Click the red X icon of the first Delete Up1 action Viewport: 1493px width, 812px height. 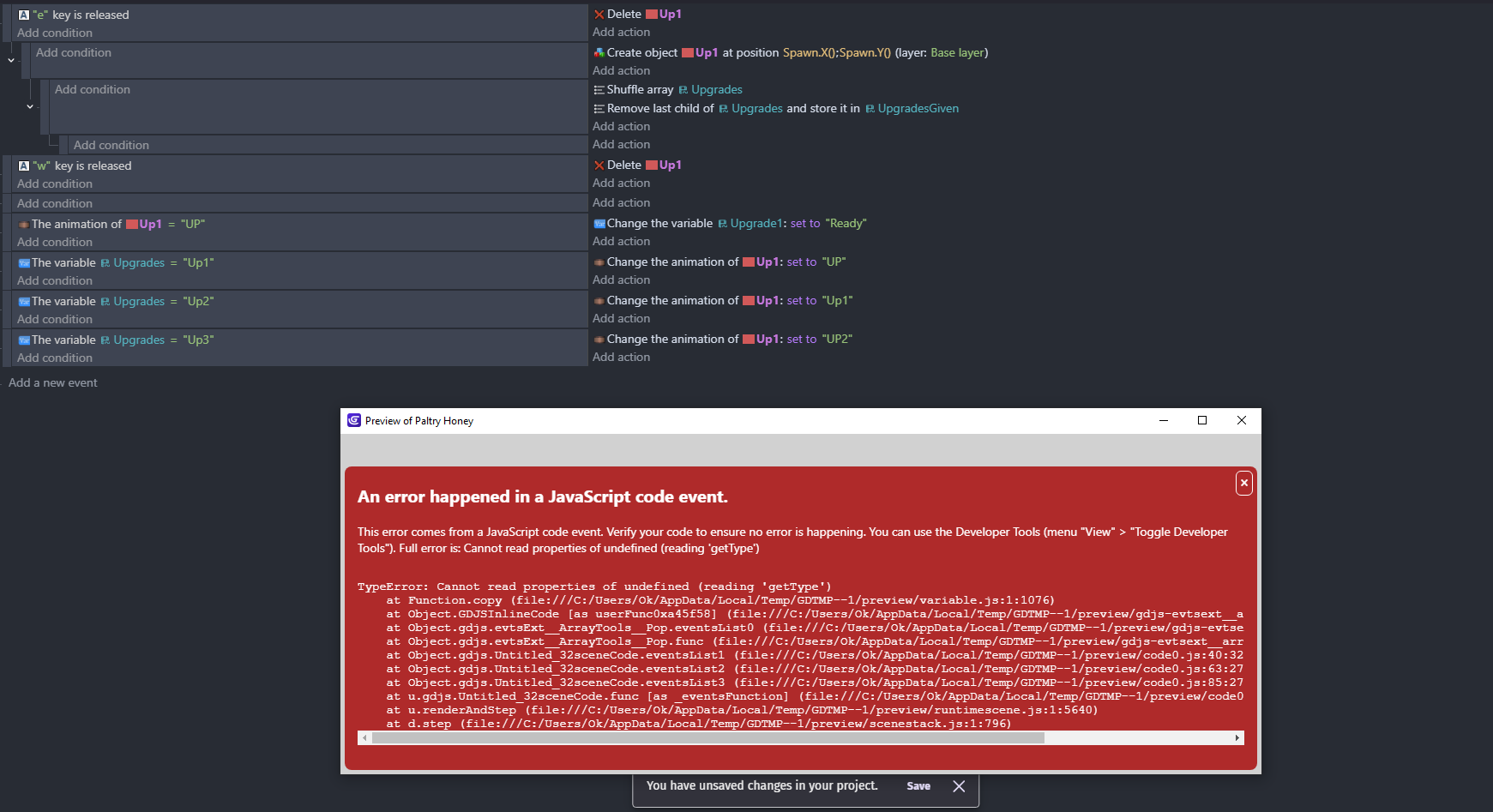coord(599,15)
